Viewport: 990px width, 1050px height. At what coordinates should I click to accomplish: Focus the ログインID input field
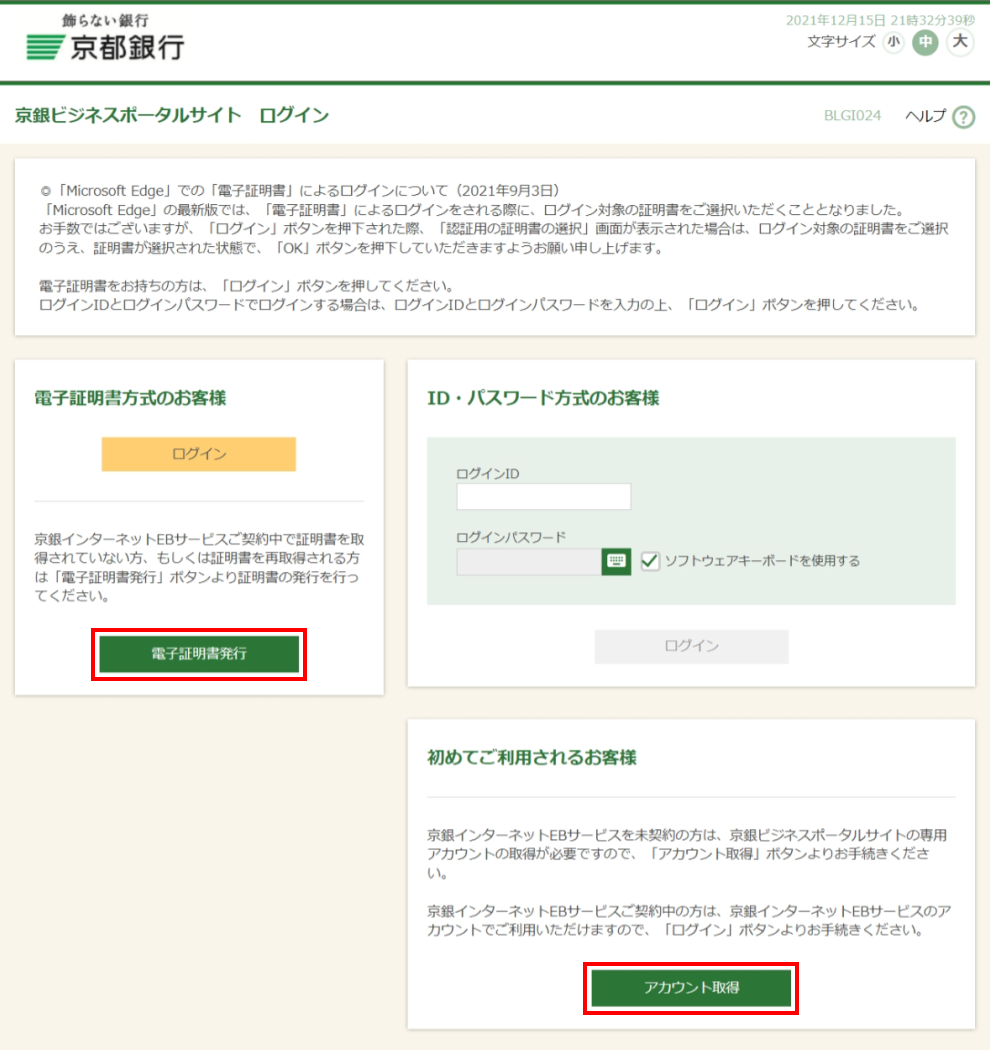click(x=543, y=497)
